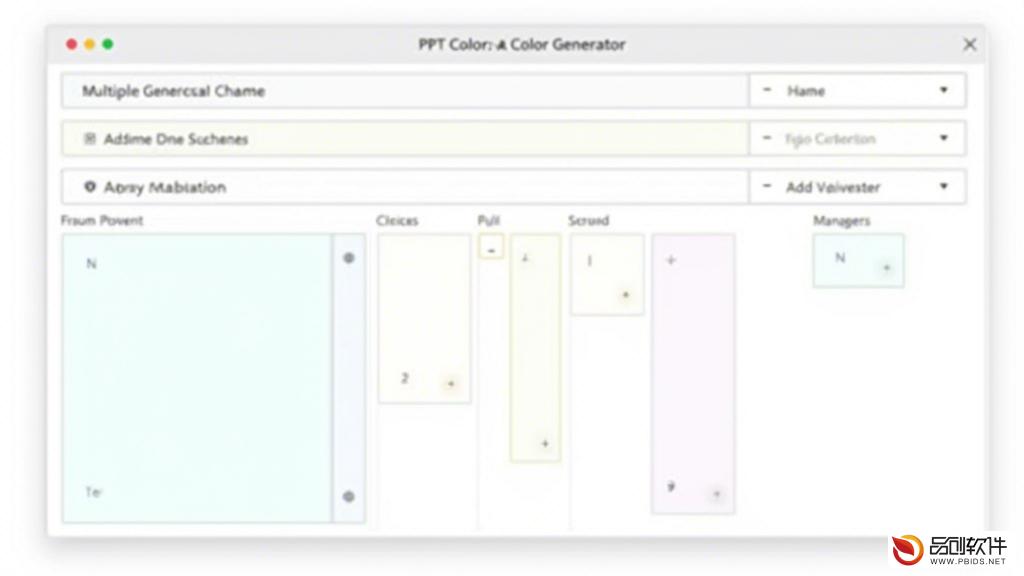1024x576 pixels.
Task: Click the minus button next to Hame
Action: click(x=767, y=90)
